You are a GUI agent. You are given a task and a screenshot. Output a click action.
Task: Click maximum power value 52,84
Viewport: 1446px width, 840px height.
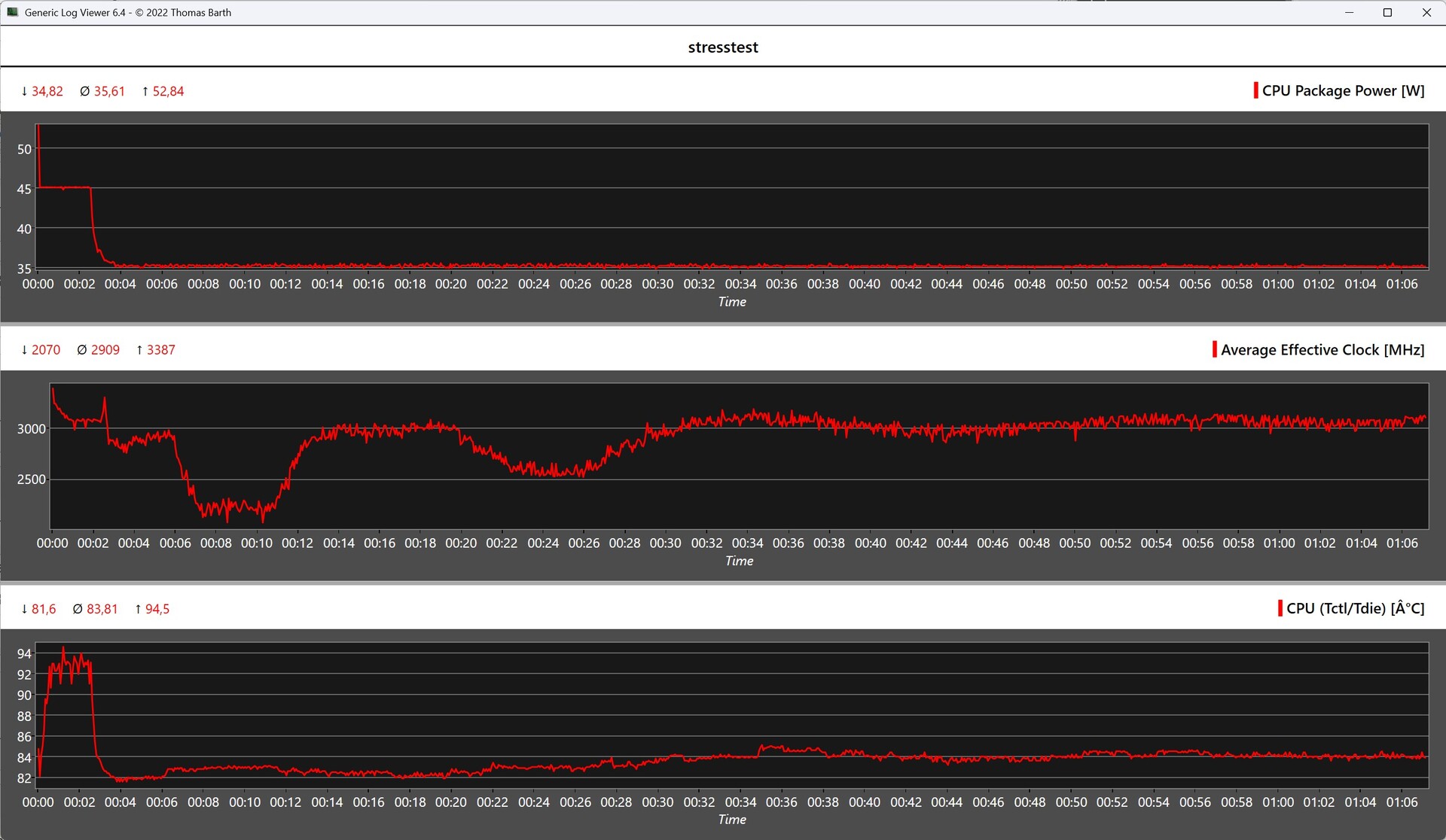click(168, 91)
